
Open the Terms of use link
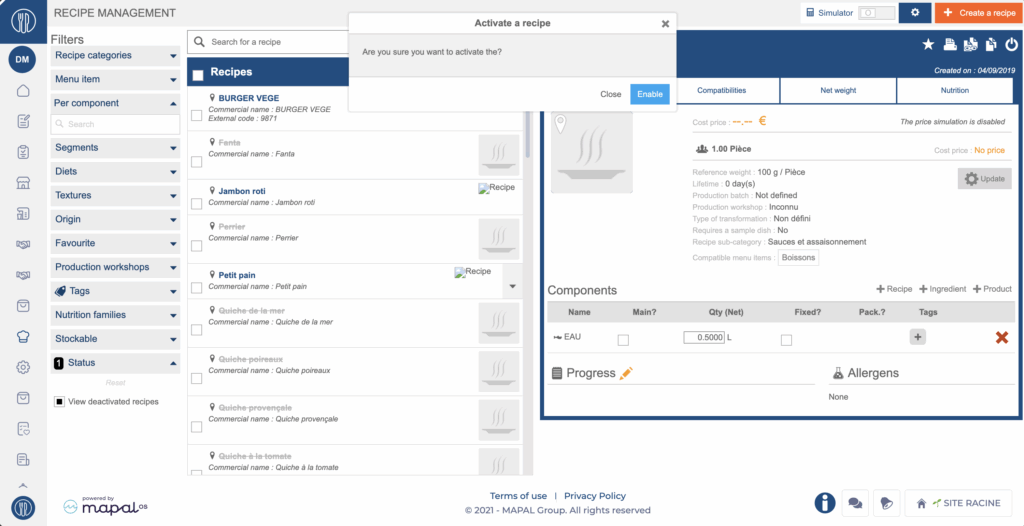[x=519, y=496]
